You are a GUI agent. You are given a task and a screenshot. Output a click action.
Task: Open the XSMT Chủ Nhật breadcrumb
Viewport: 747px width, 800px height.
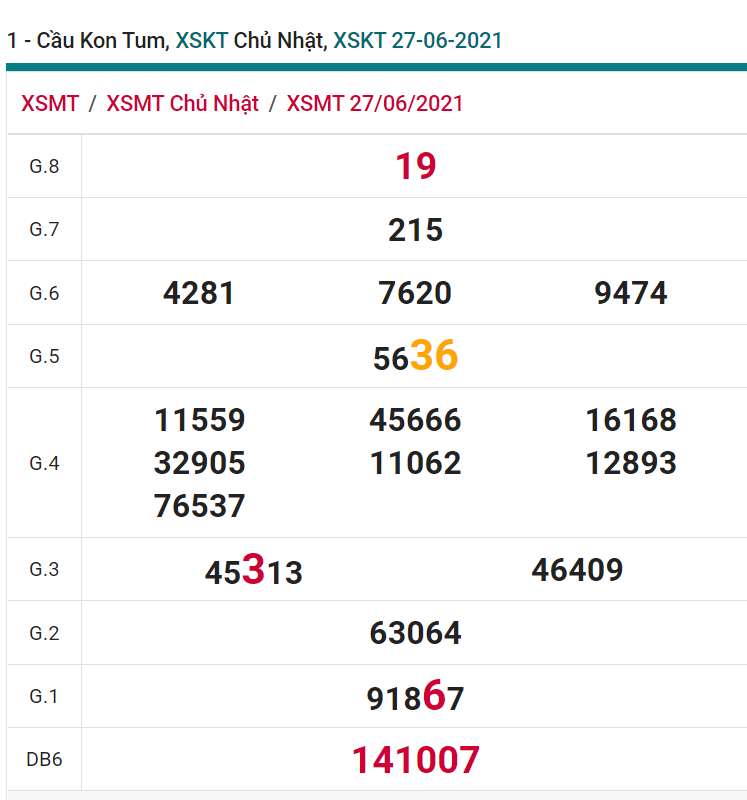click(x=182, y=104)
